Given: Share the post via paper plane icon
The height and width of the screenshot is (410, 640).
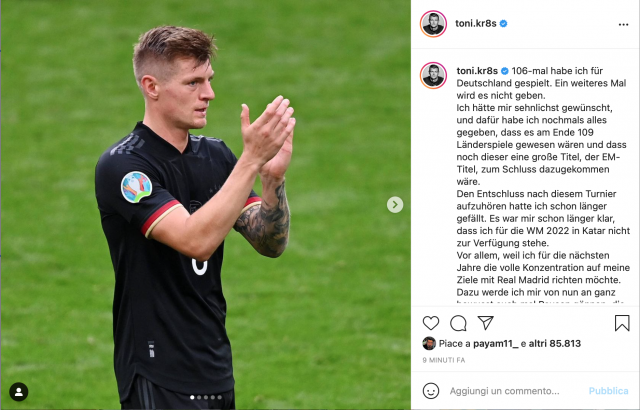Looking at the screenshot, I should (486, 323).
